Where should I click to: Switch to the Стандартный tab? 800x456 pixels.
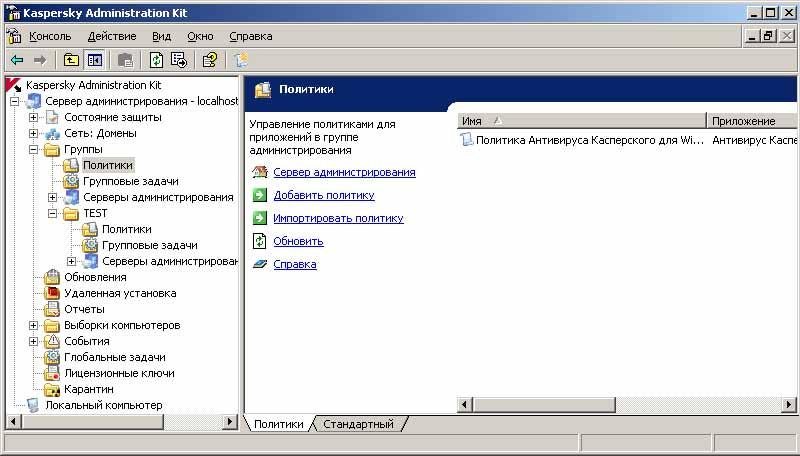click(x=359, y=424)
